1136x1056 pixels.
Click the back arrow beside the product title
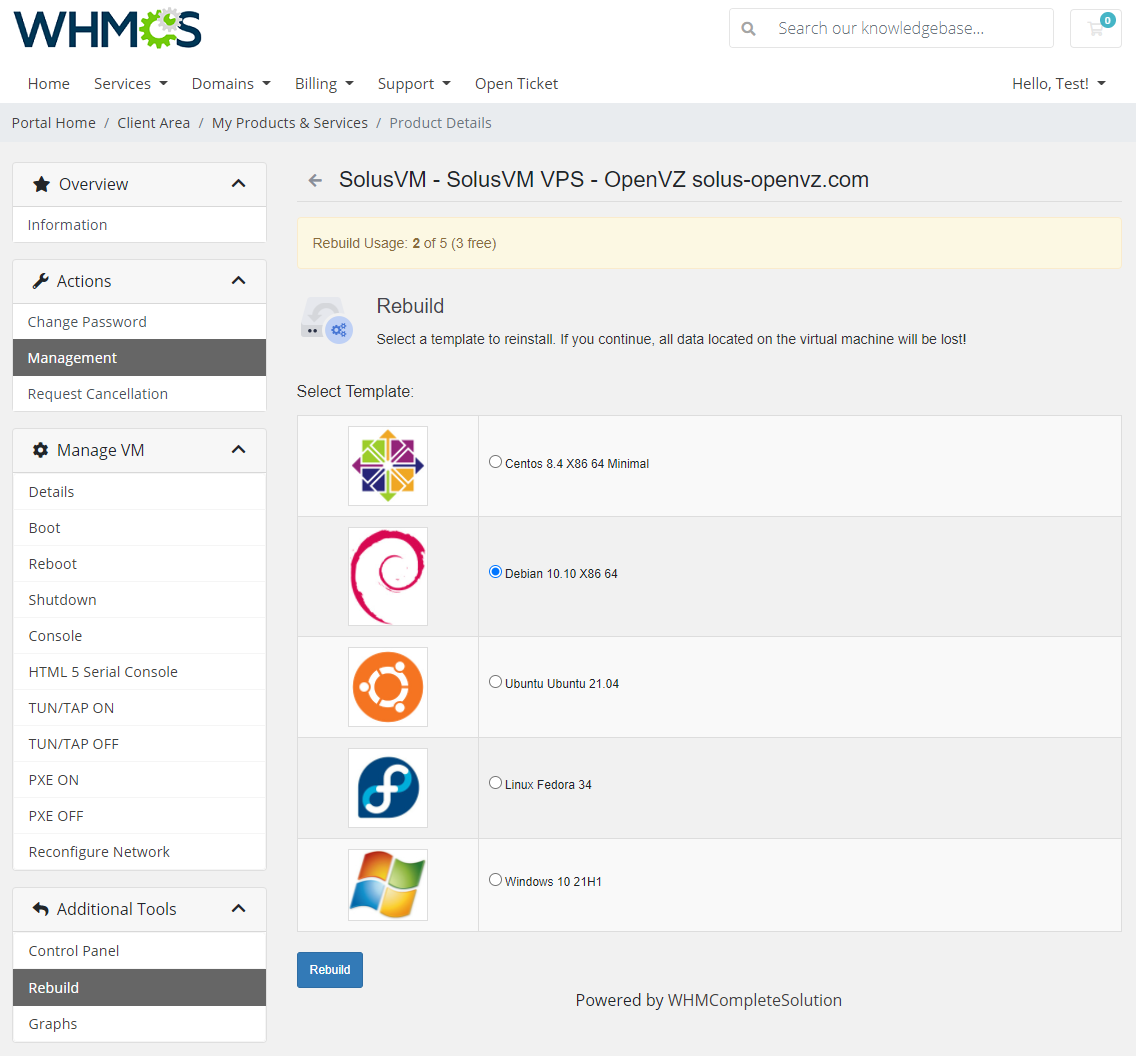coord(315,180)
